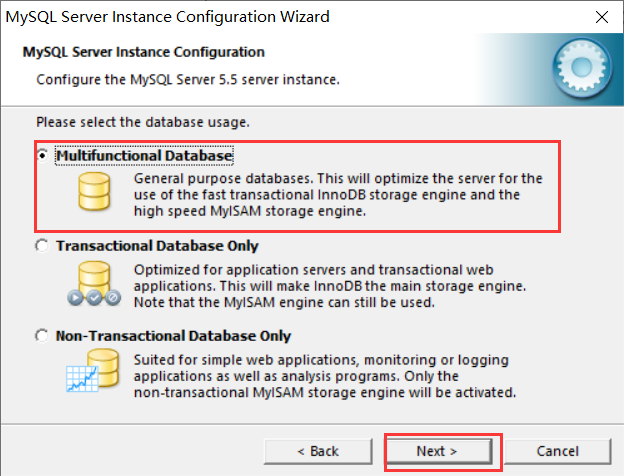Close the wizard window

point(599,17)
